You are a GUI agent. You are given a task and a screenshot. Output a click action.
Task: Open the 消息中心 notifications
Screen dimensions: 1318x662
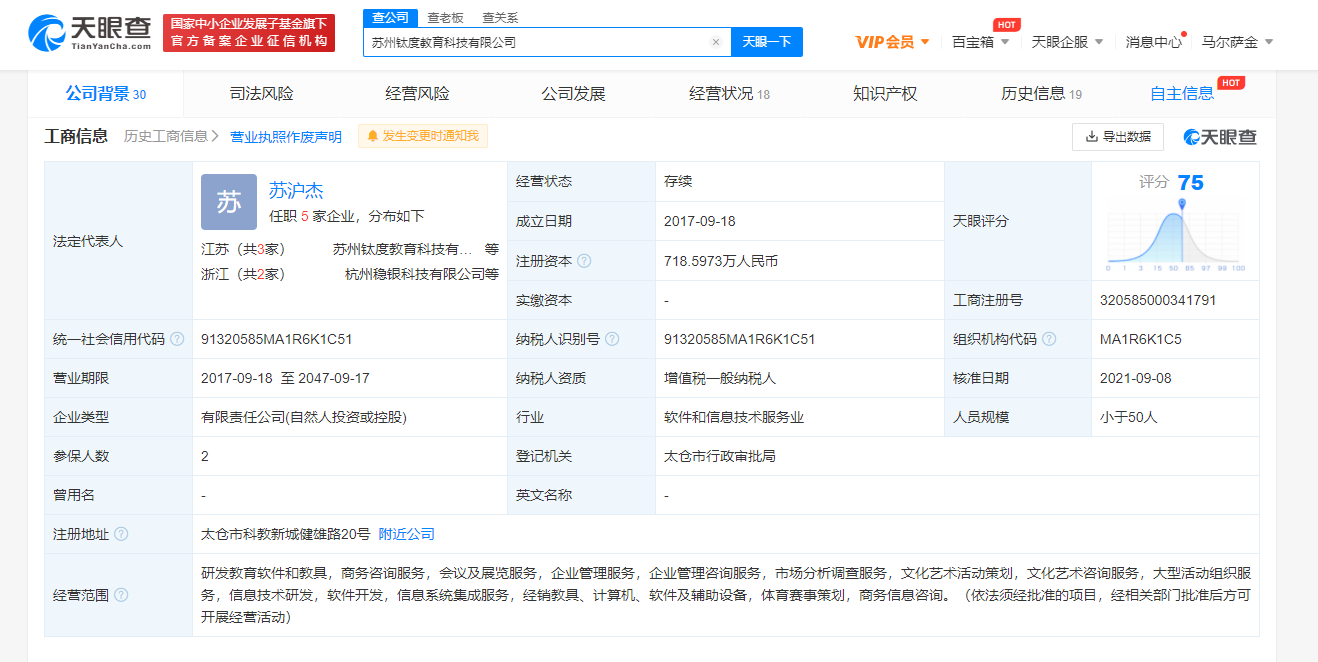click(1153, 42)
